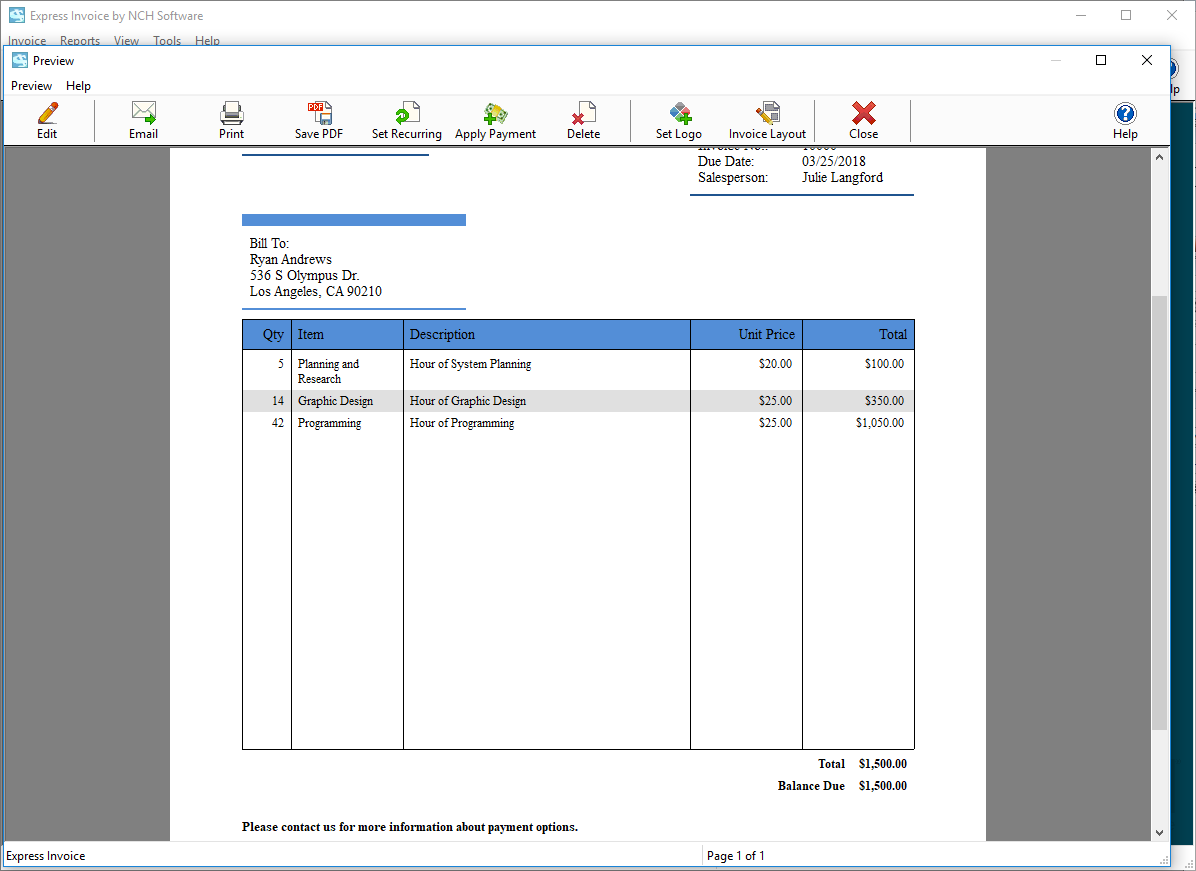The image size is (1196, 871).
Task: Click the Page 1 of 1 status indicator
Action: [736, 856]
